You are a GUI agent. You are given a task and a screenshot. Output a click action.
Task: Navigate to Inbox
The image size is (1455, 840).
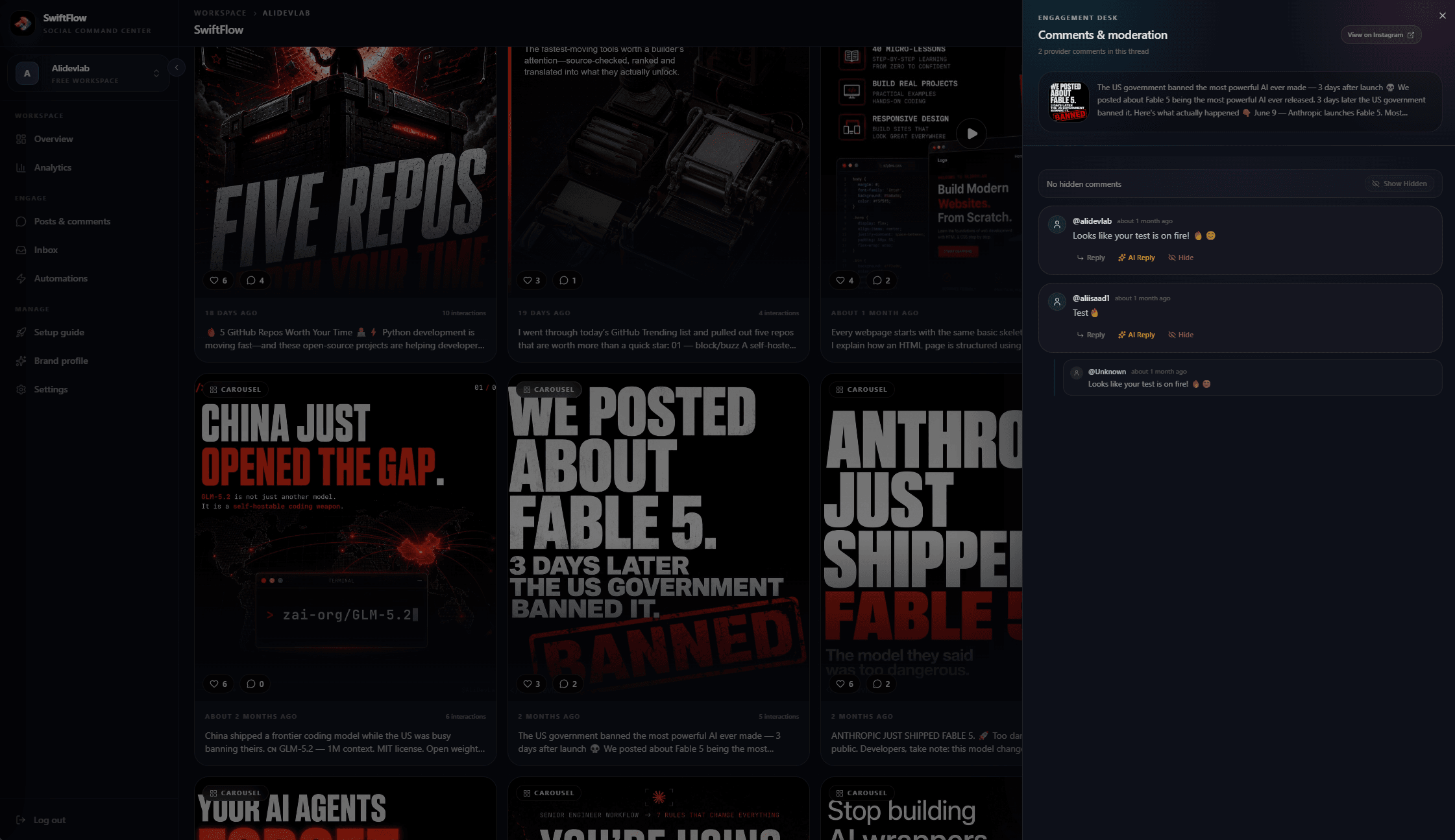pos(45,250)
